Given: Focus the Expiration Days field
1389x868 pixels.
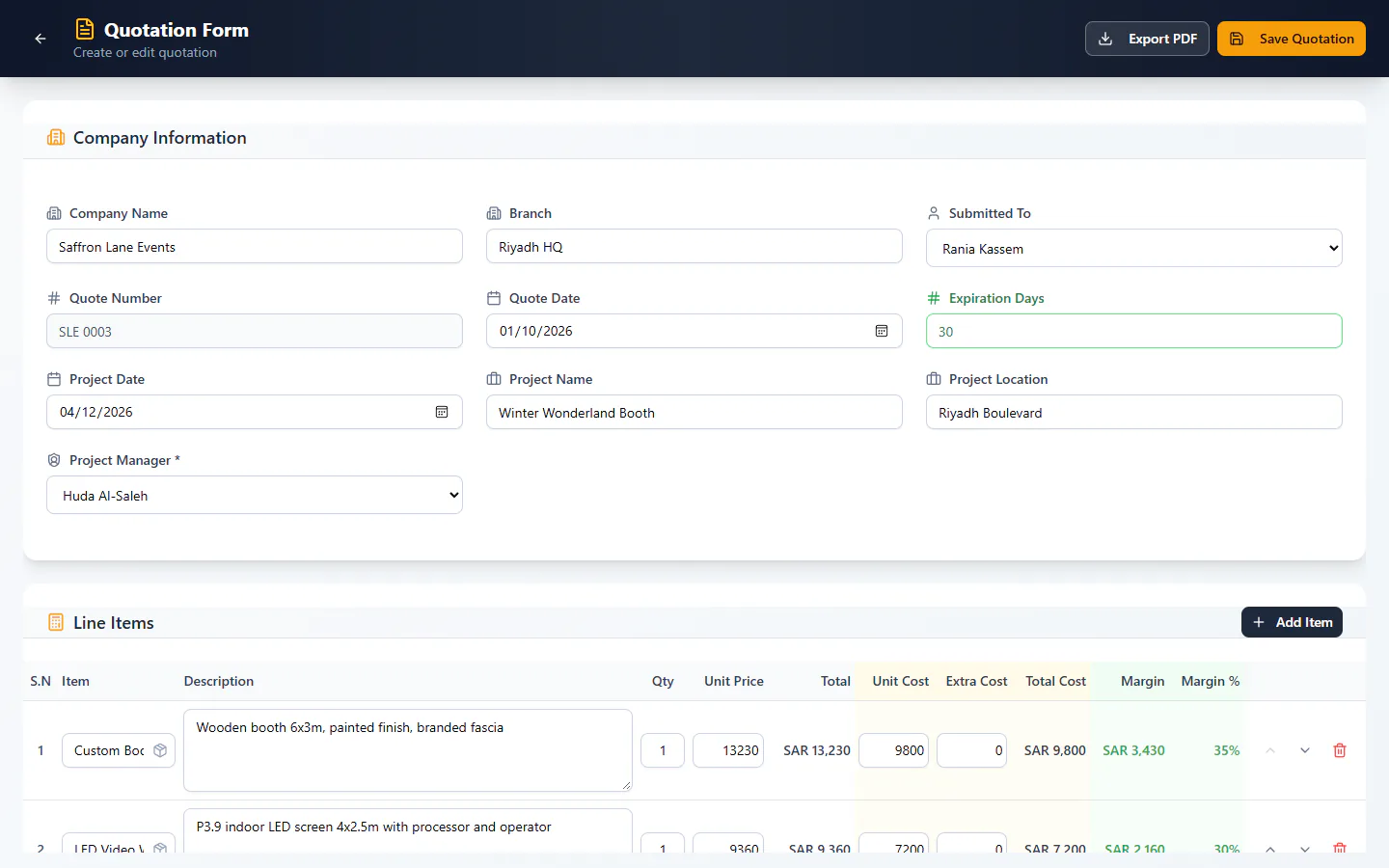Looking at the screenshot, I should click(1134, 331).
